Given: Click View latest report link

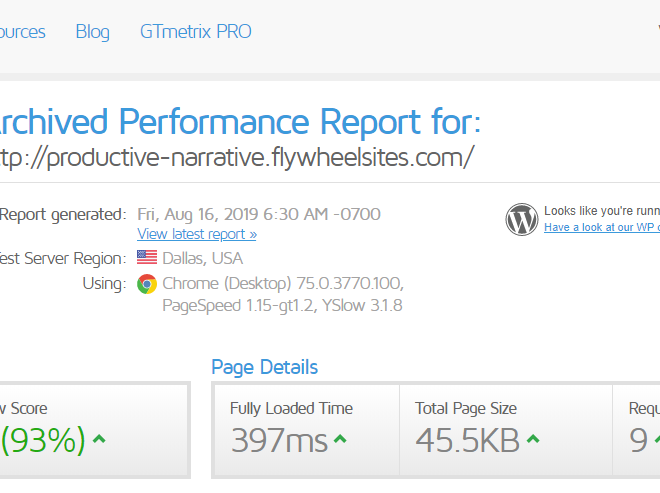Looking at the screenshot, I should click(x=197, y=234).
